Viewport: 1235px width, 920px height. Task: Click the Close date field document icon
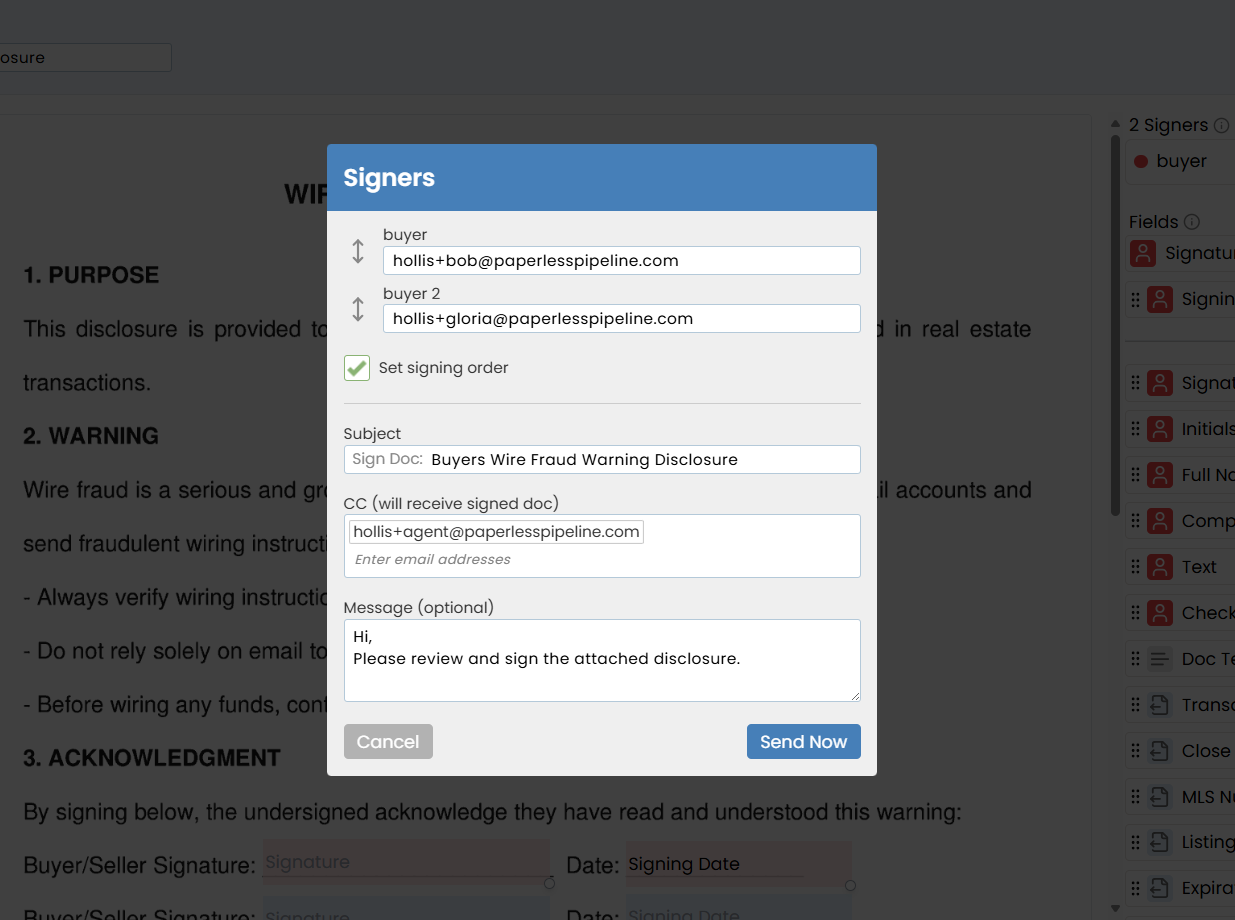point(1160,751)
